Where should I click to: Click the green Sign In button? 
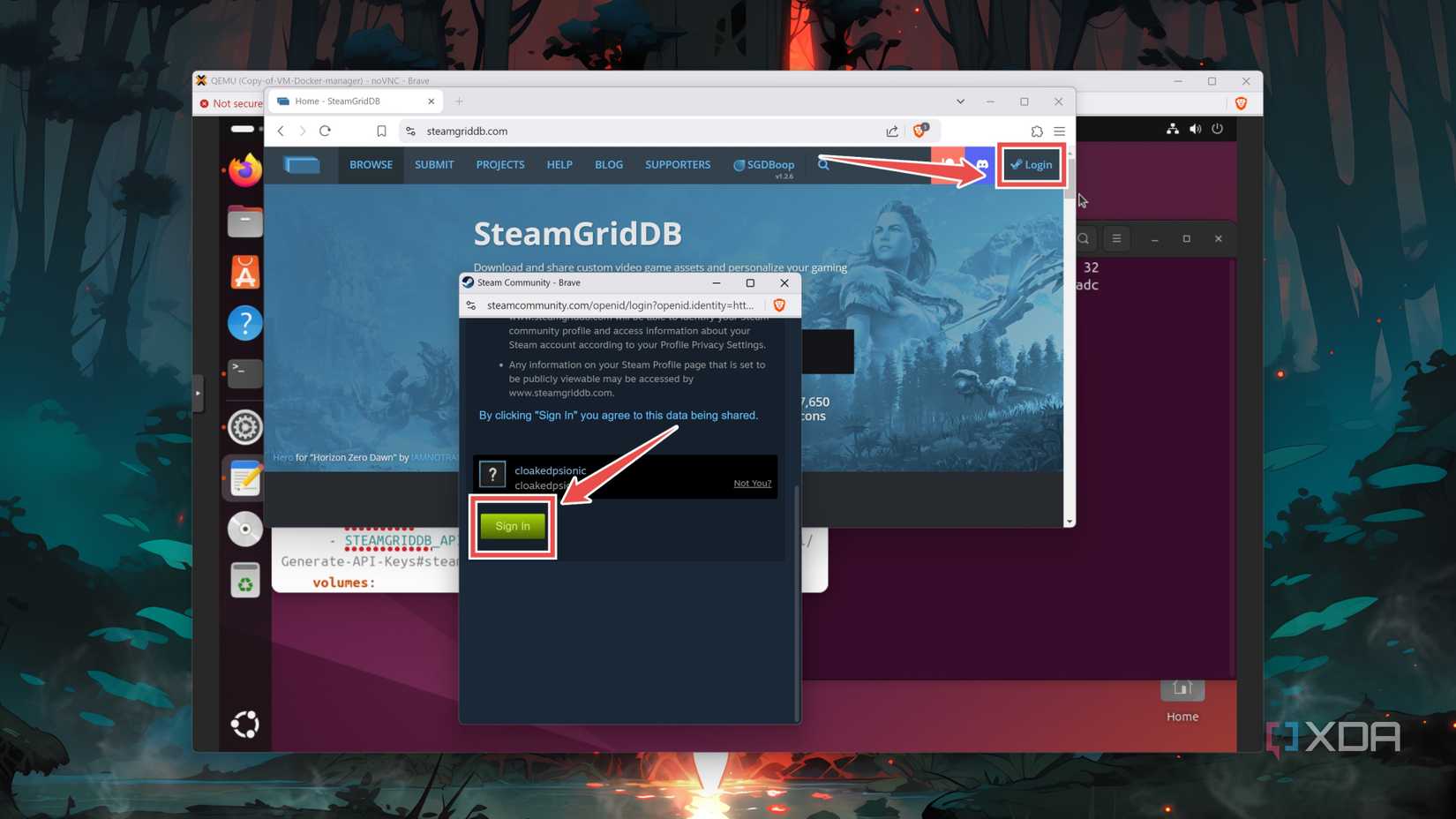(x=513, y=526)
